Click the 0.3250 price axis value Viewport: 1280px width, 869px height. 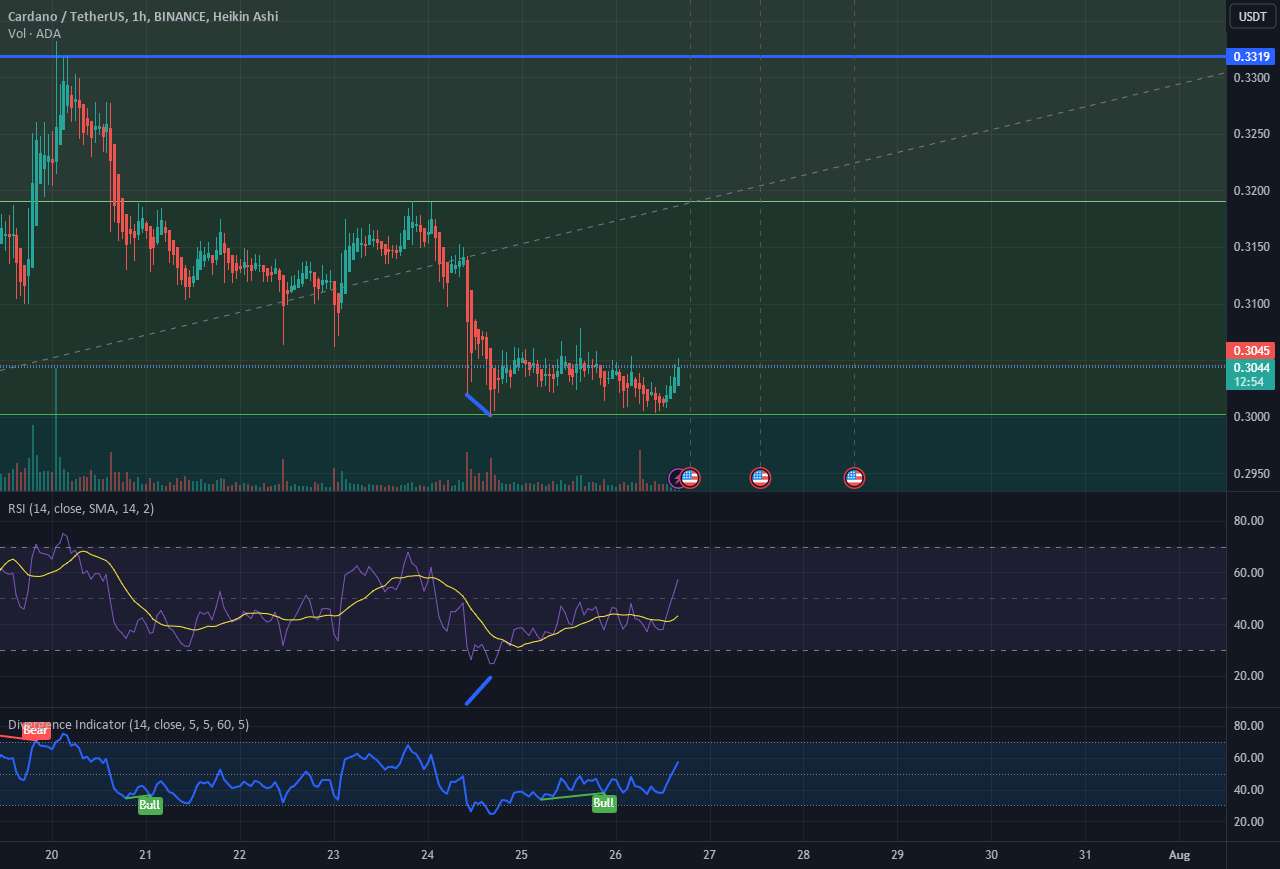(x=1251, y=134)
